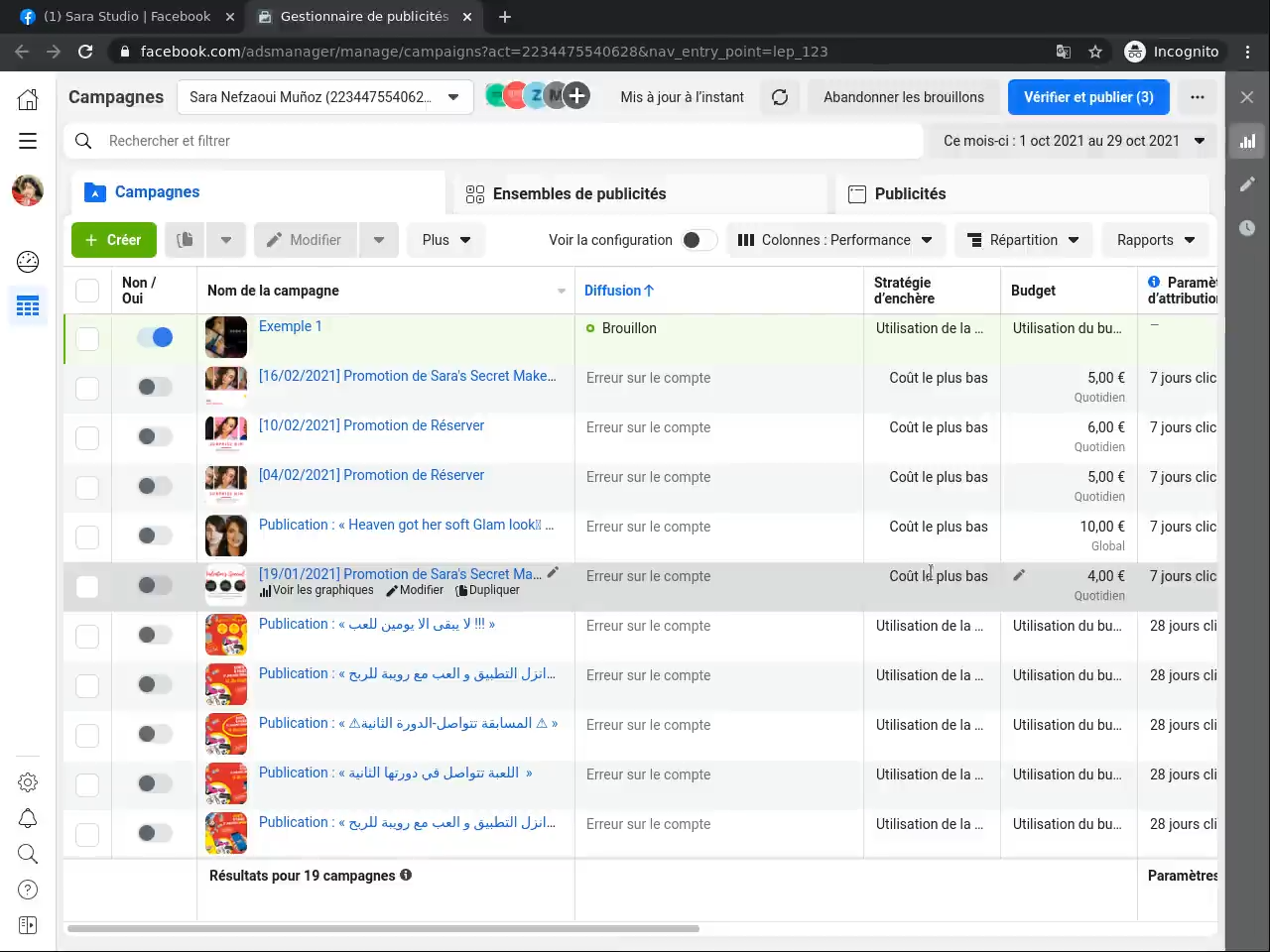Click the green Créer button
This screenshot has height=952, width=1270.
[114, 240]
